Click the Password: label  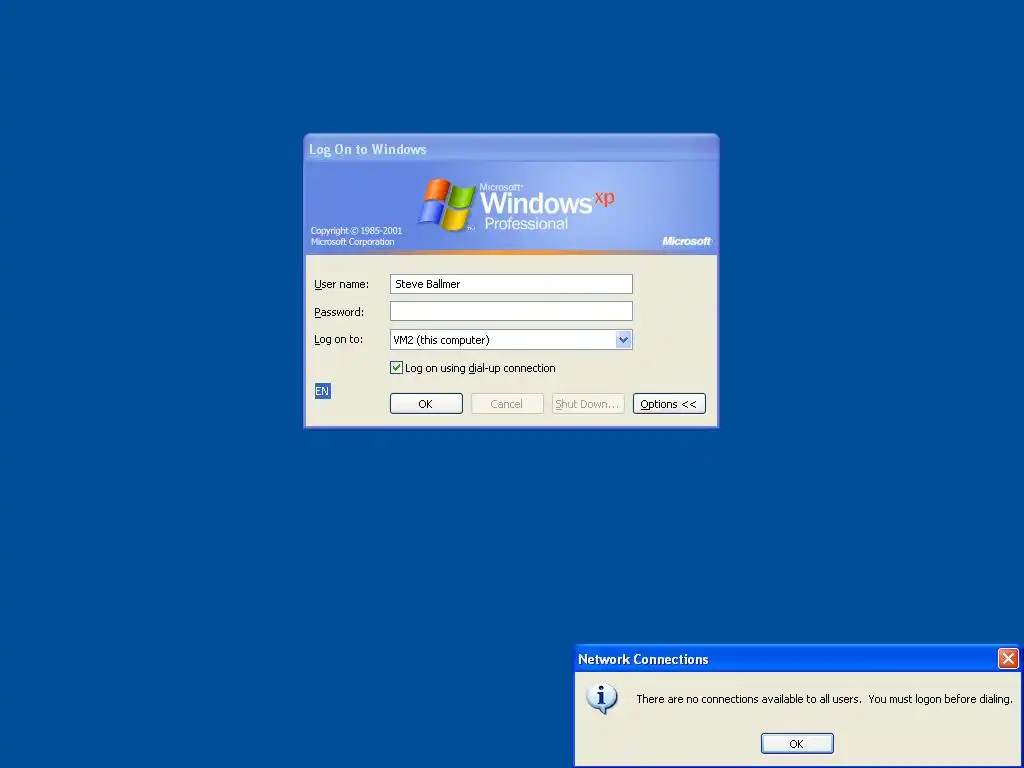pyautogui.click(x=339, y=312)
